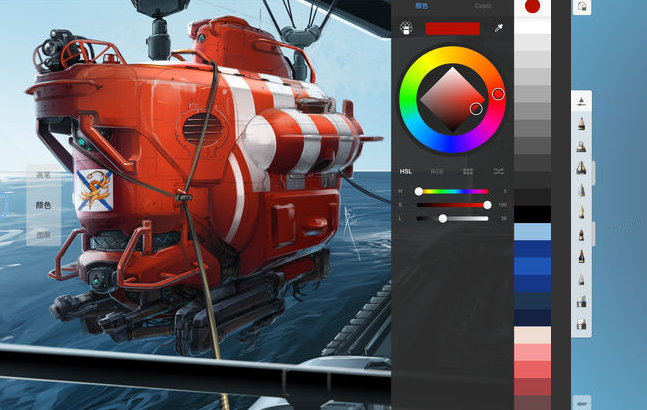The image size is (647, 410).
Task: Click the current red color preview bar
Action: coord(452,28)
